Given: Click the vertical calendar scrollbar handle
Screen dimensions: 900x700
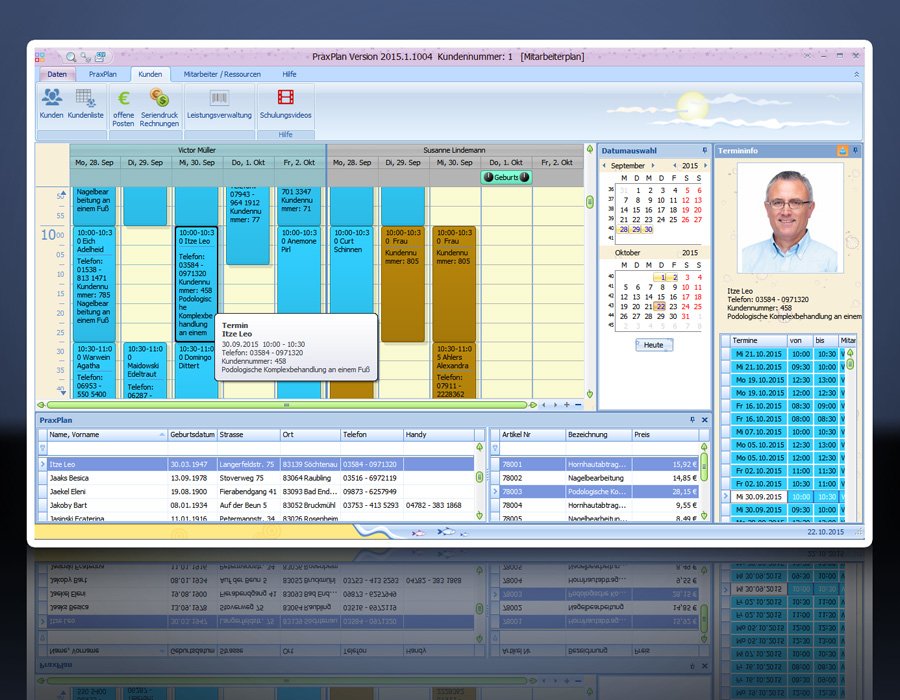Looking at the screenshot, I should (589, 202).
